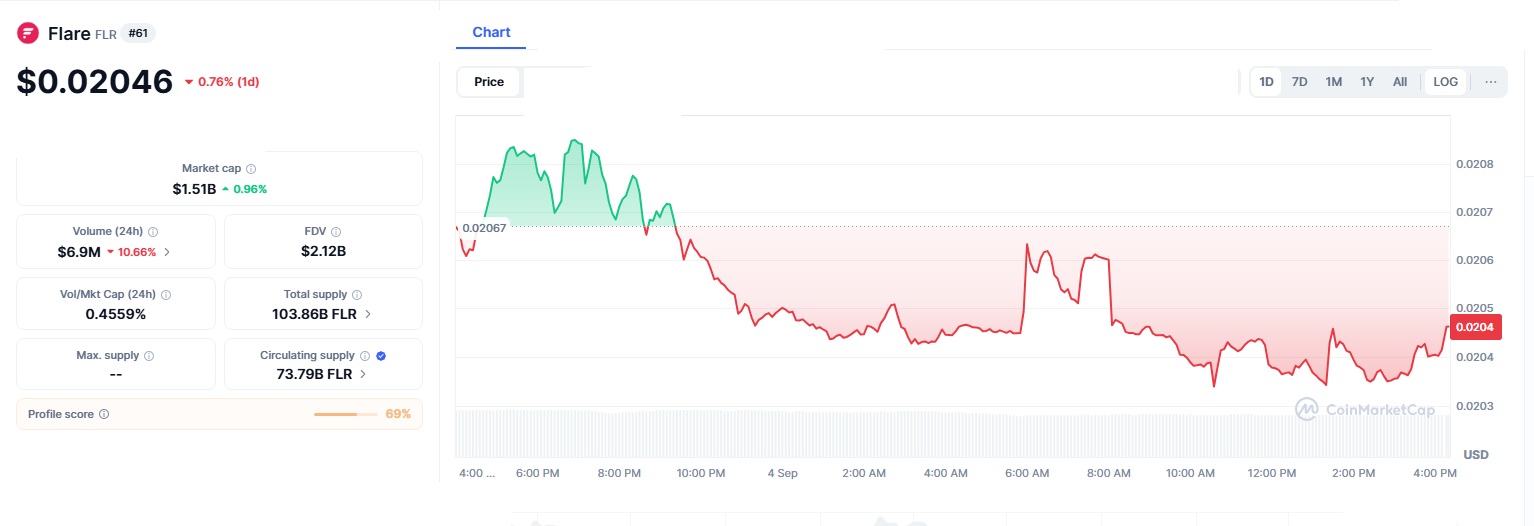
Task: Click the Market cap info icon
Action: [251, 169]
